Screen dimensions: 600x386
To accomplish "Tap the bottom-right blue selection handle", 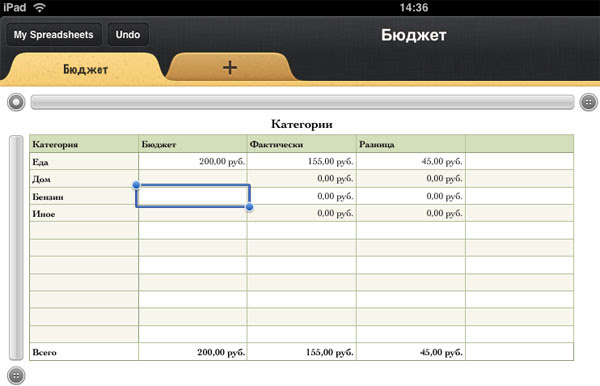I will coord(249,207).
